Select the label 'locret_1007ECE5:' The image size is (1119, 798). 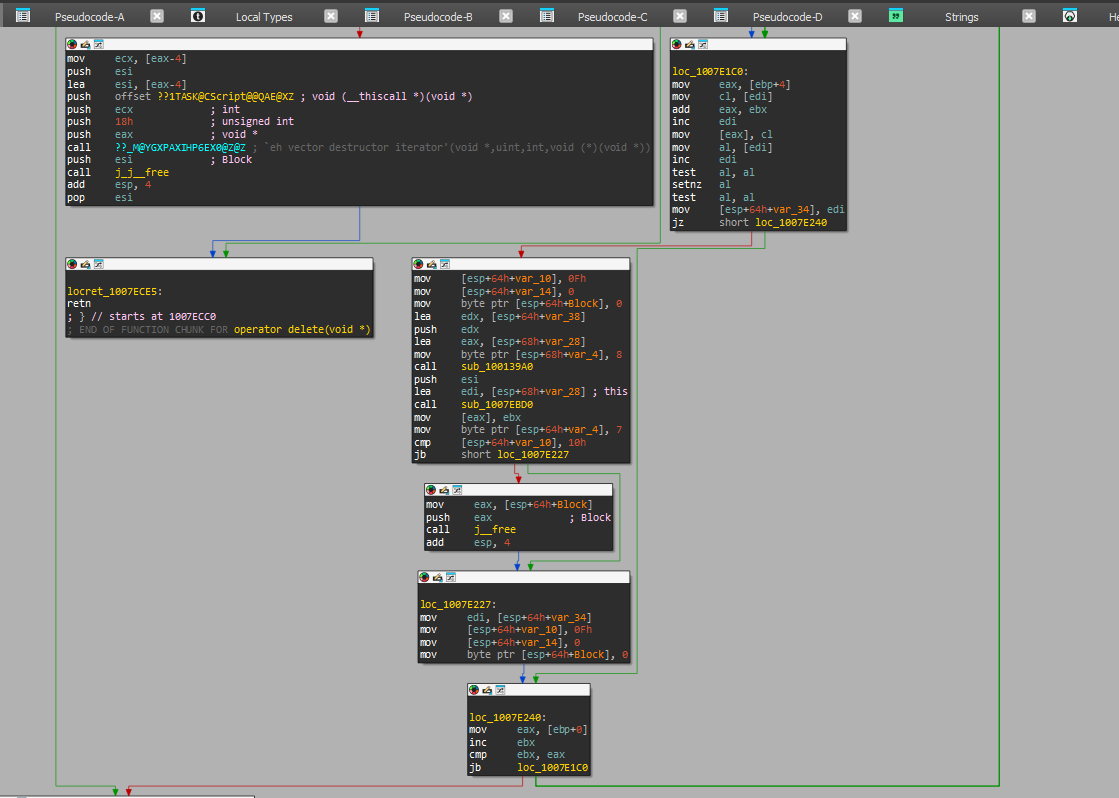(115, 291)
